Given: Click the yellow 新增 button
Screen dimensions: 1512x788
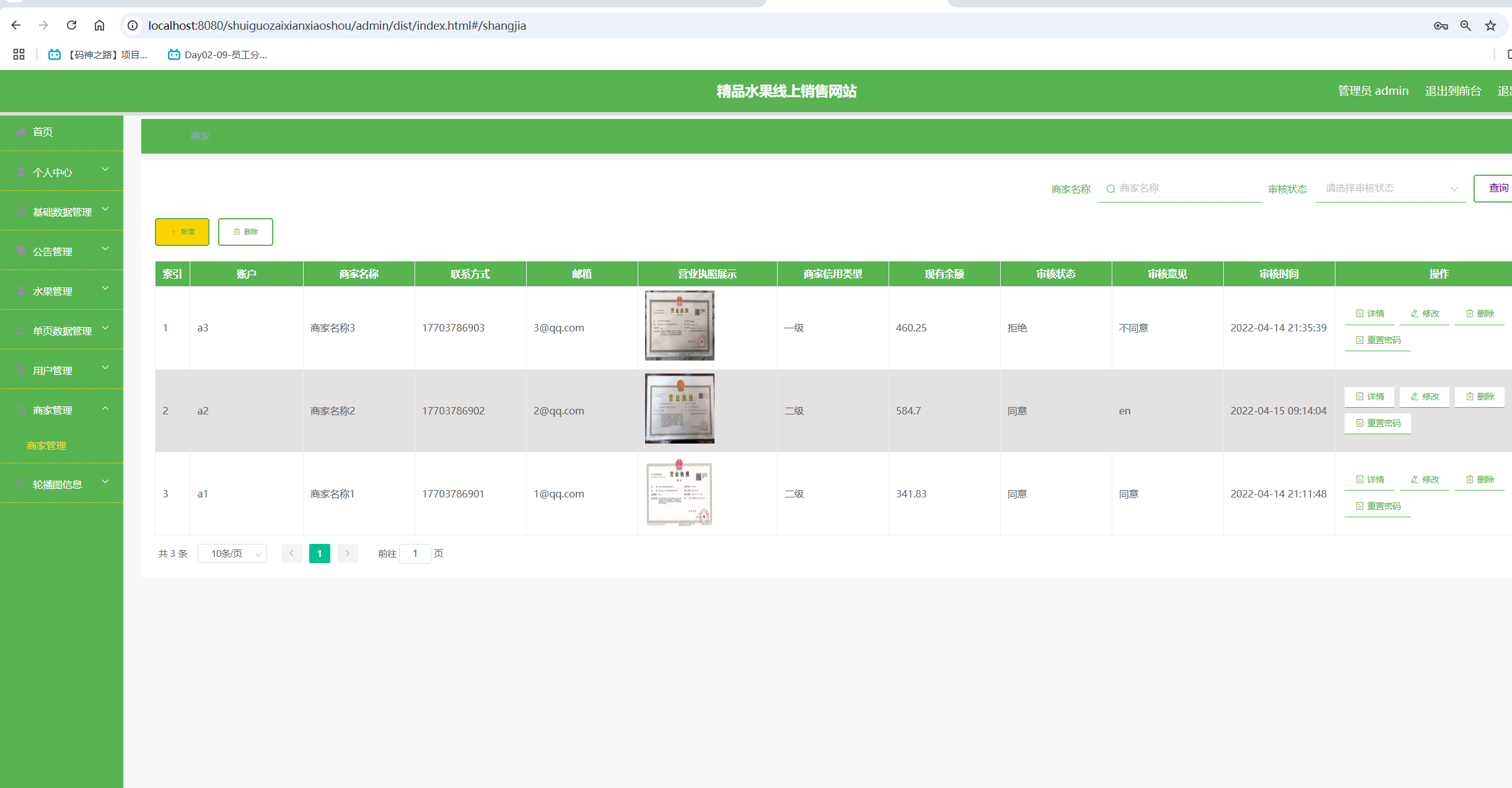Looking at the screenshot, I should pos(182,232).
